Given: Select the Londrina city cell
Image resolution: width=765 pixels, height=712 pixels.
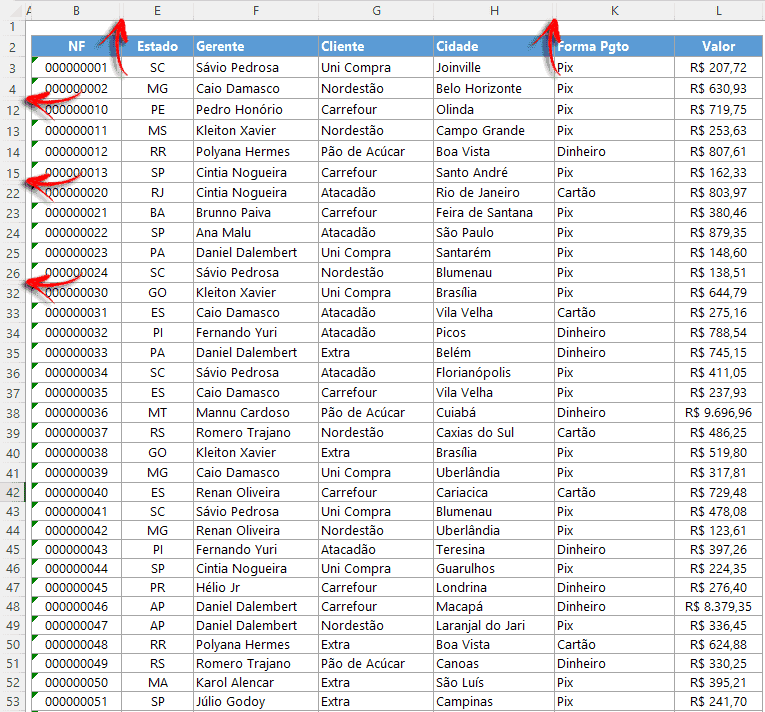Looking at the screenshot, I should [x=494, y=587].
